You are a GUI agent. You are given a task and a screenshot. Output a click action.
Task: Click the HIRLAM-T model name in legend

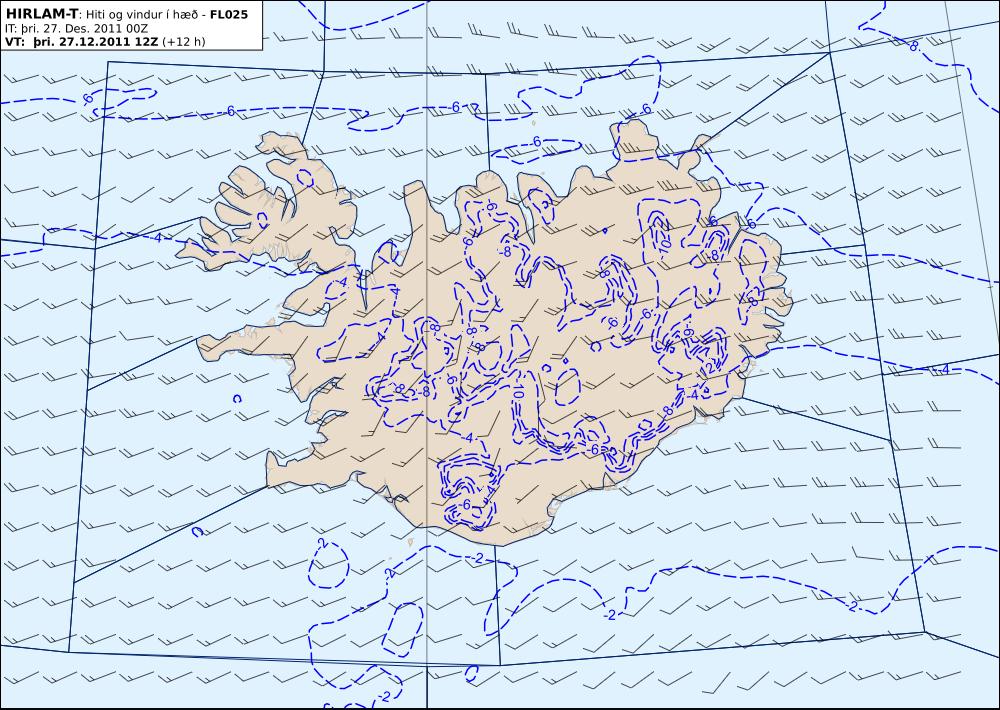pyautogui.click(x=41, y=14)
